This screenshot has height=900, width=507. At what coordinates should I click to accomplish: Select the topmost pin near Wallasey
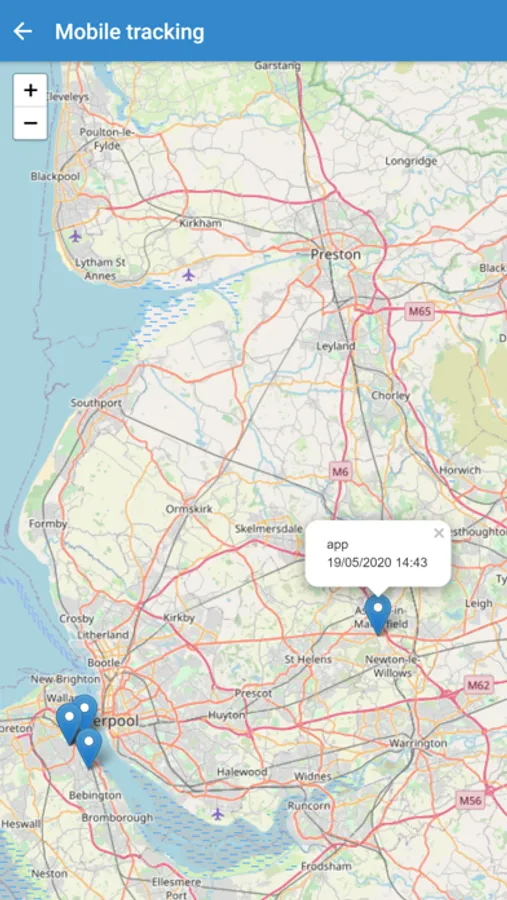85,709
